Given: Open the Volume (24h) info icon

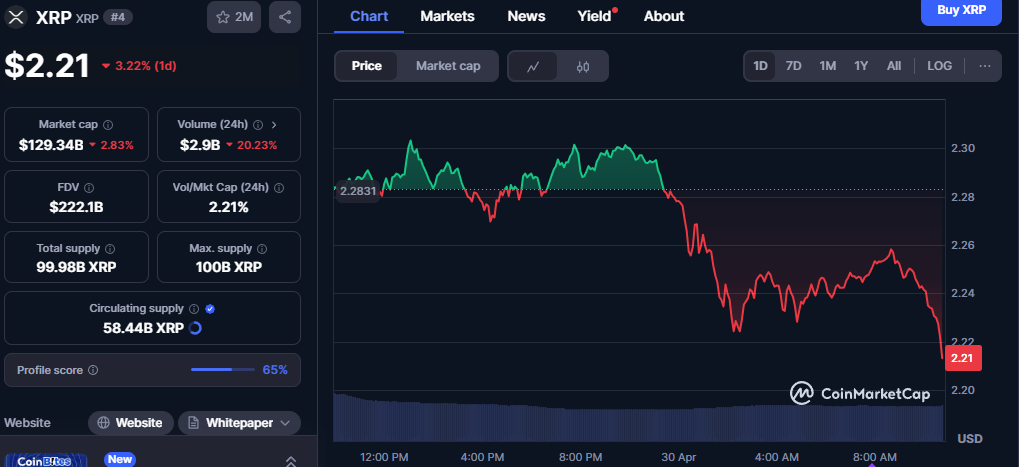Looking at the screenshot, I should 258,124.
